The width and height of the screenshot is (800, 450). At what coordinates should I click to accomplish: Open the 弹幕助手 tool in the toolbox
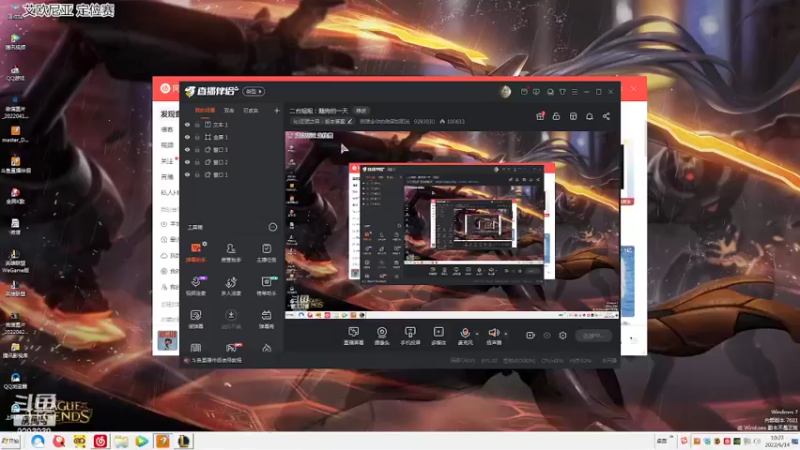click(x=196, y=253)
